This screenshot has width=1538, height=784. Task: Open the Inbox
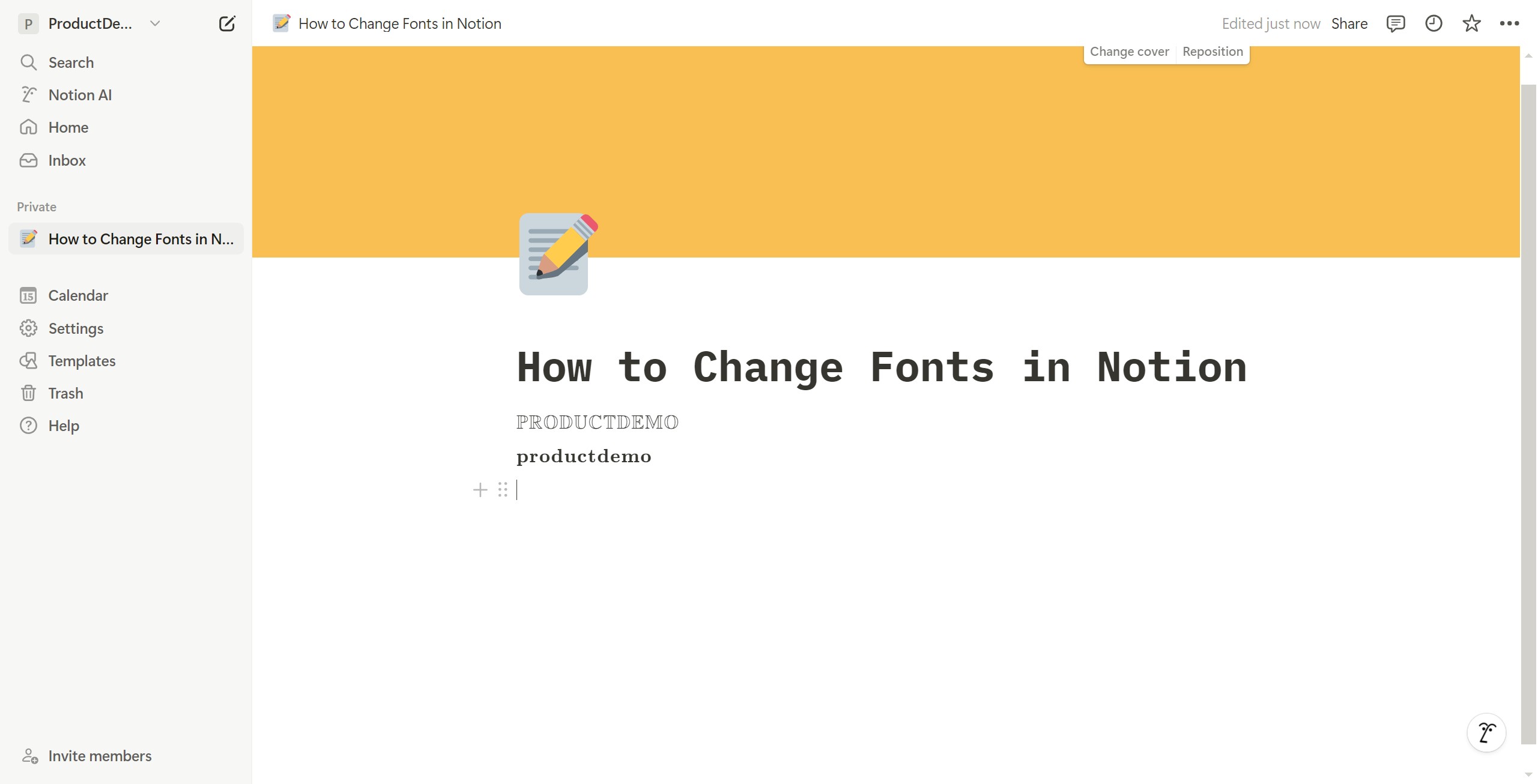[x=126, y=160]
